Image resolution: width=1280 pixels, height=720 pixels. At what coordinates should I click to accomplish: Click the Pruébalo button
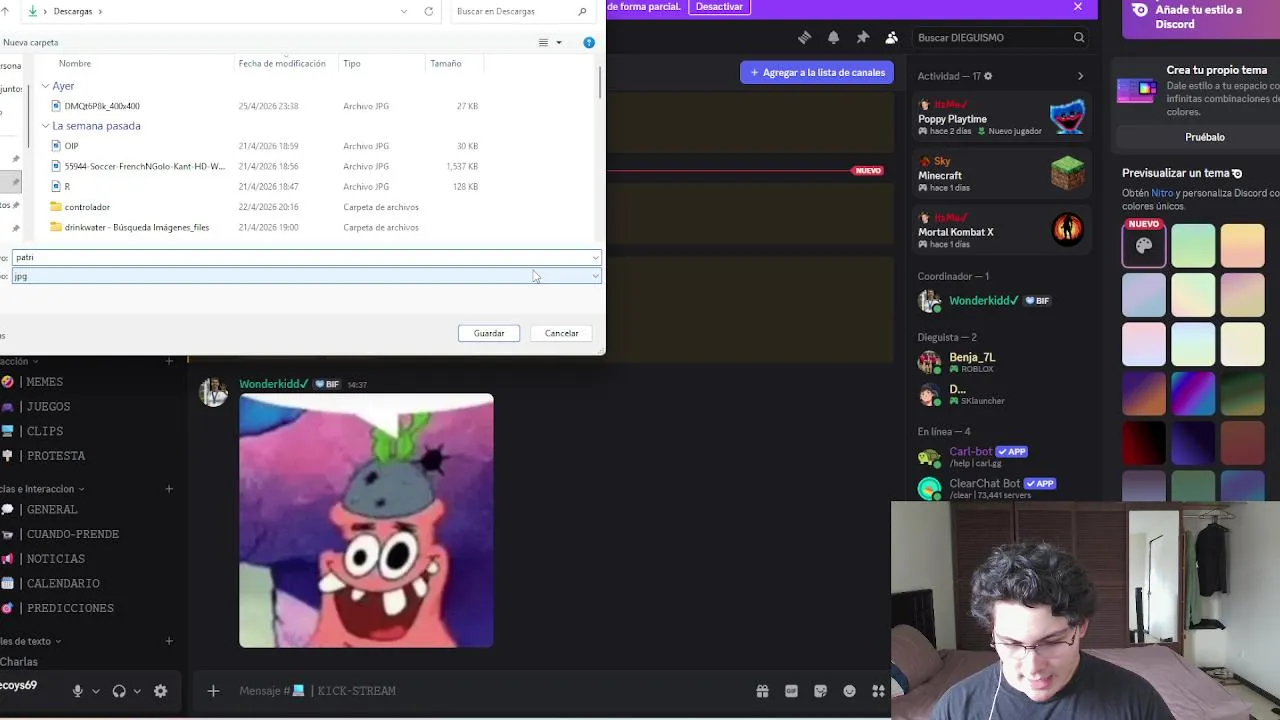1204,137
